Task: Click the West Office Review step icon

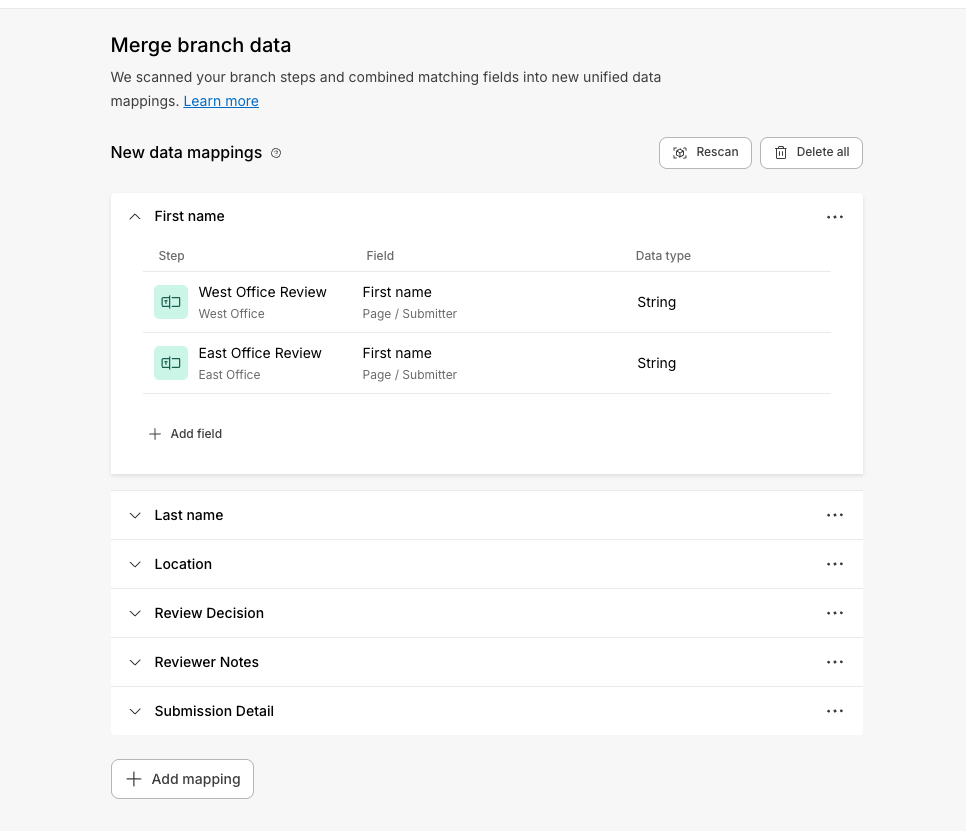Action: (x=171, y=302)
